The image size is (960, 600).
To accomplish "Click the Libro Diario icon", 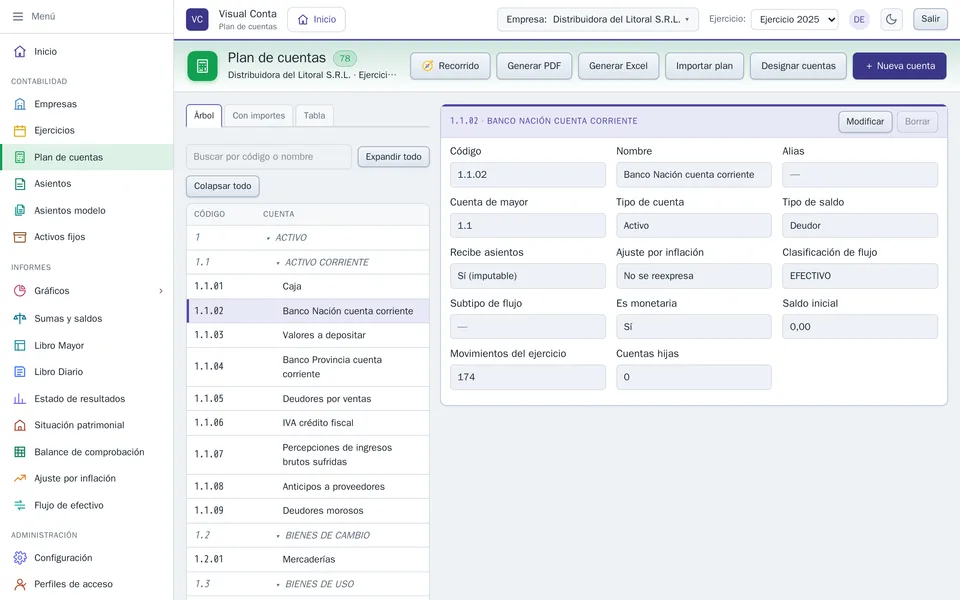I will (x=20, y=372).
